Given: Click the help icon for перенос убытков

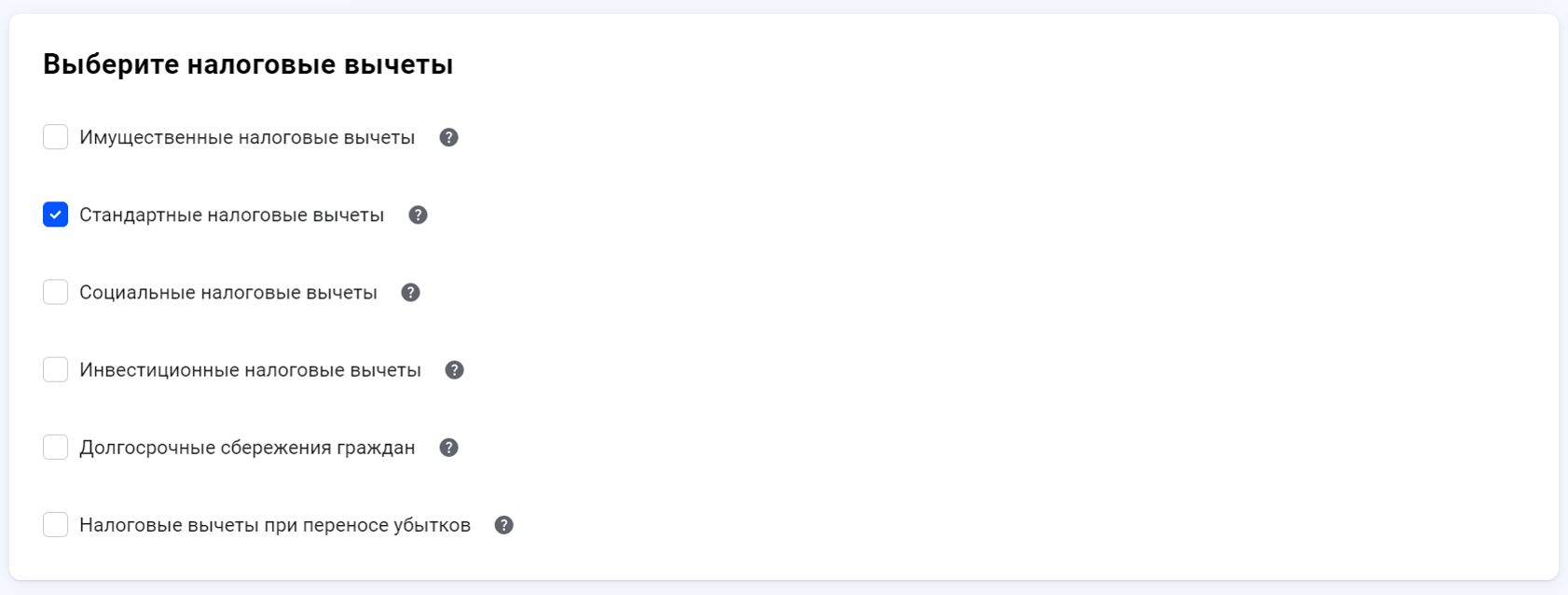Looking at the screenshot, I should [503, 524].
